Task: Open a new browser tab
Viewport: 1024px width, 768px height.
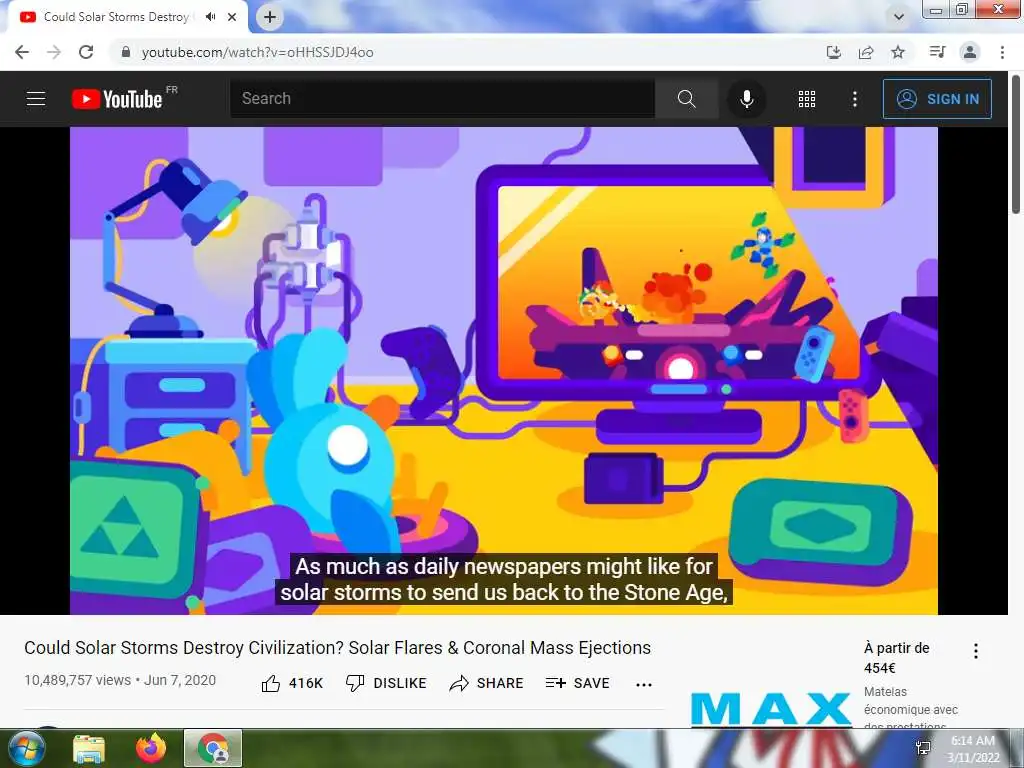Action: 270,17
